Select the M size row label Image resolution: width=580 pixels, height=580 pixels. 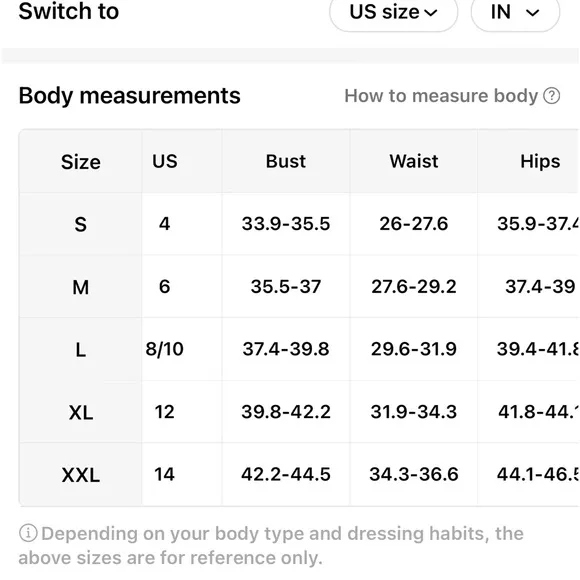[x=81, y=287]
